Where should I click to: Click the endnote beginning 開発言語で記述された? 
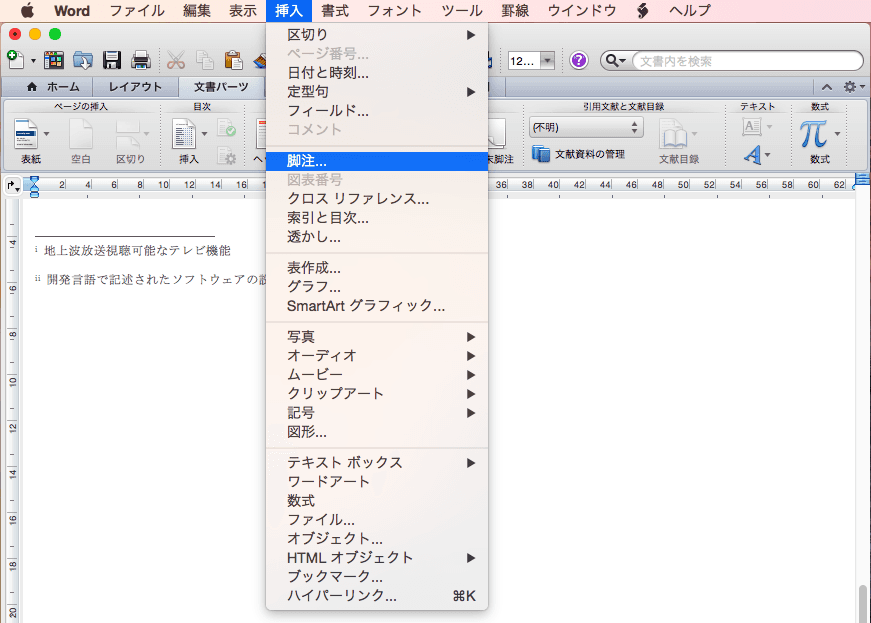[x=110, y=279]
